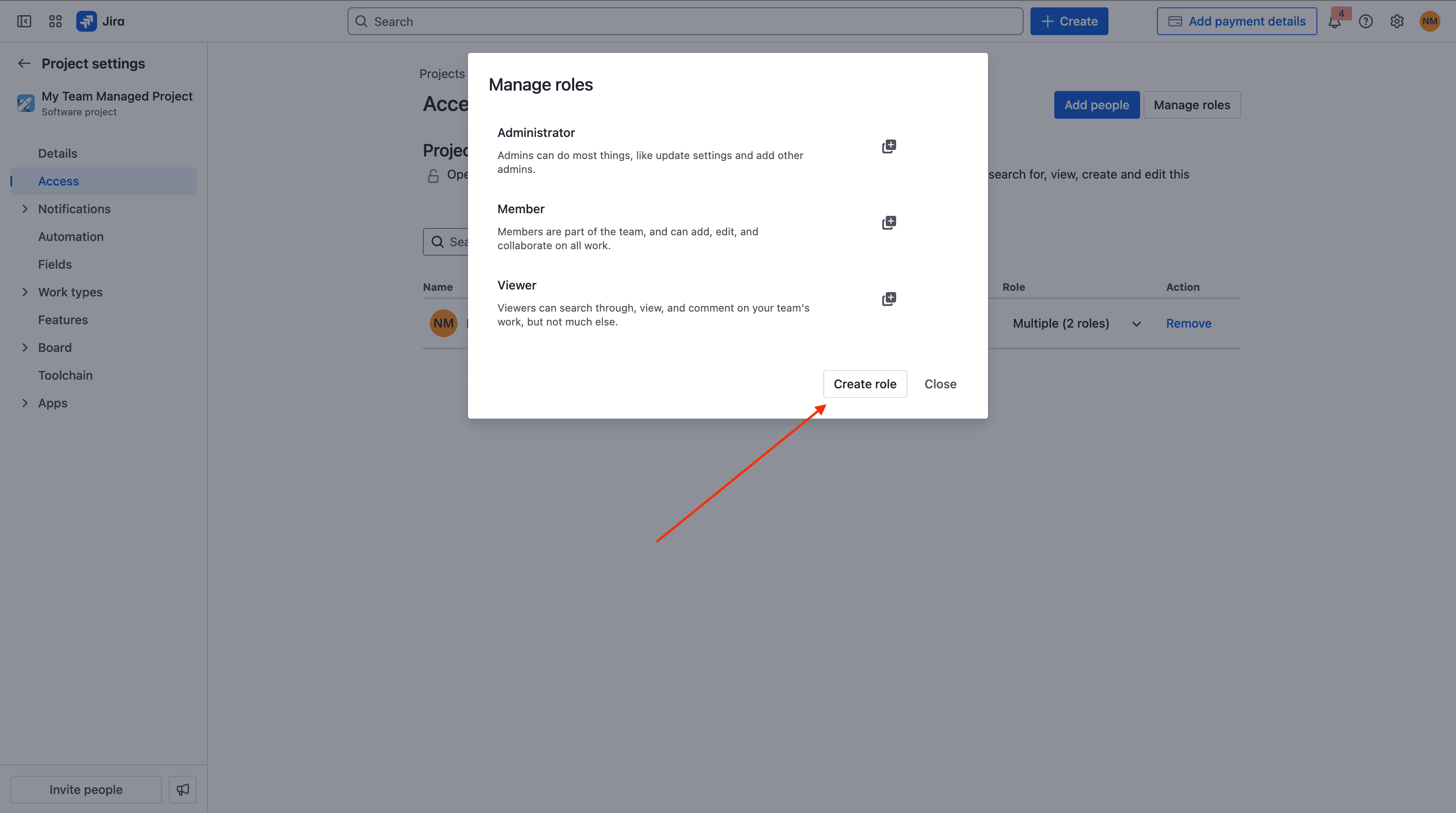Viewport: 1456px width, 813px height.
Task: Click the Create role button
Action: click(864, 384)
